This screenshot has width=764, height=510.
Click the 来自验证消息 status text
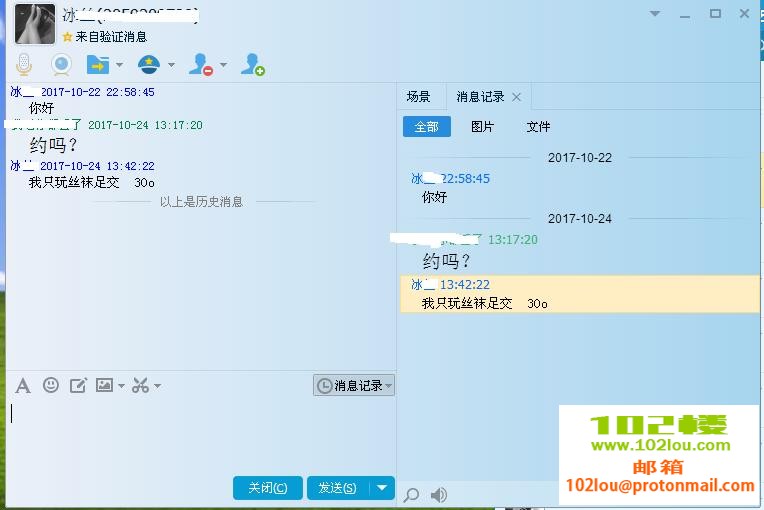[x=111, y=37]
